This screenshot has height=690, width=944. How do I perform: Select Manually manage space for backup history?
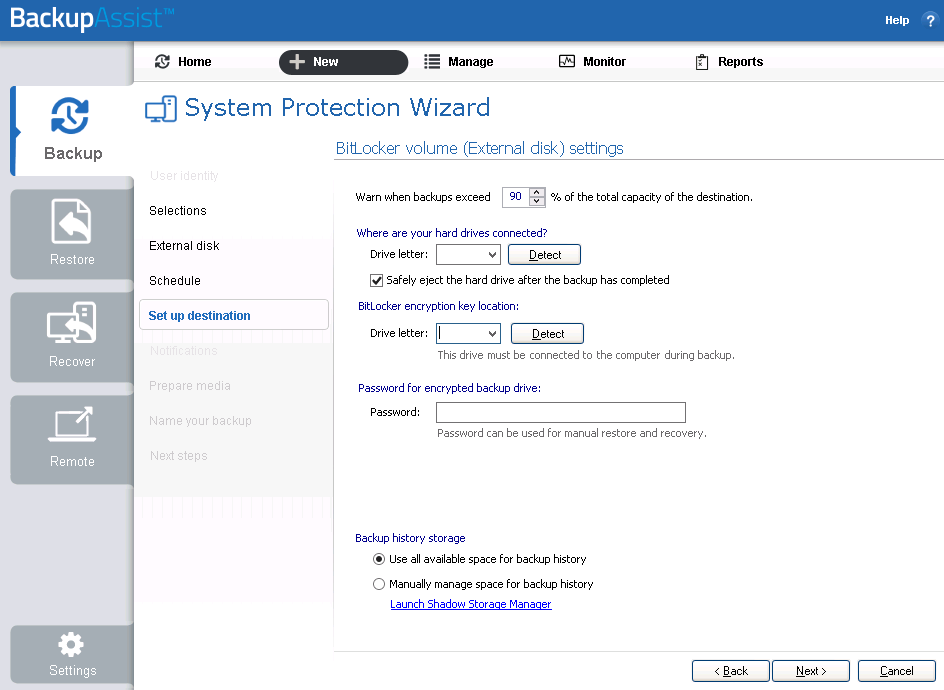click(379, 584)
